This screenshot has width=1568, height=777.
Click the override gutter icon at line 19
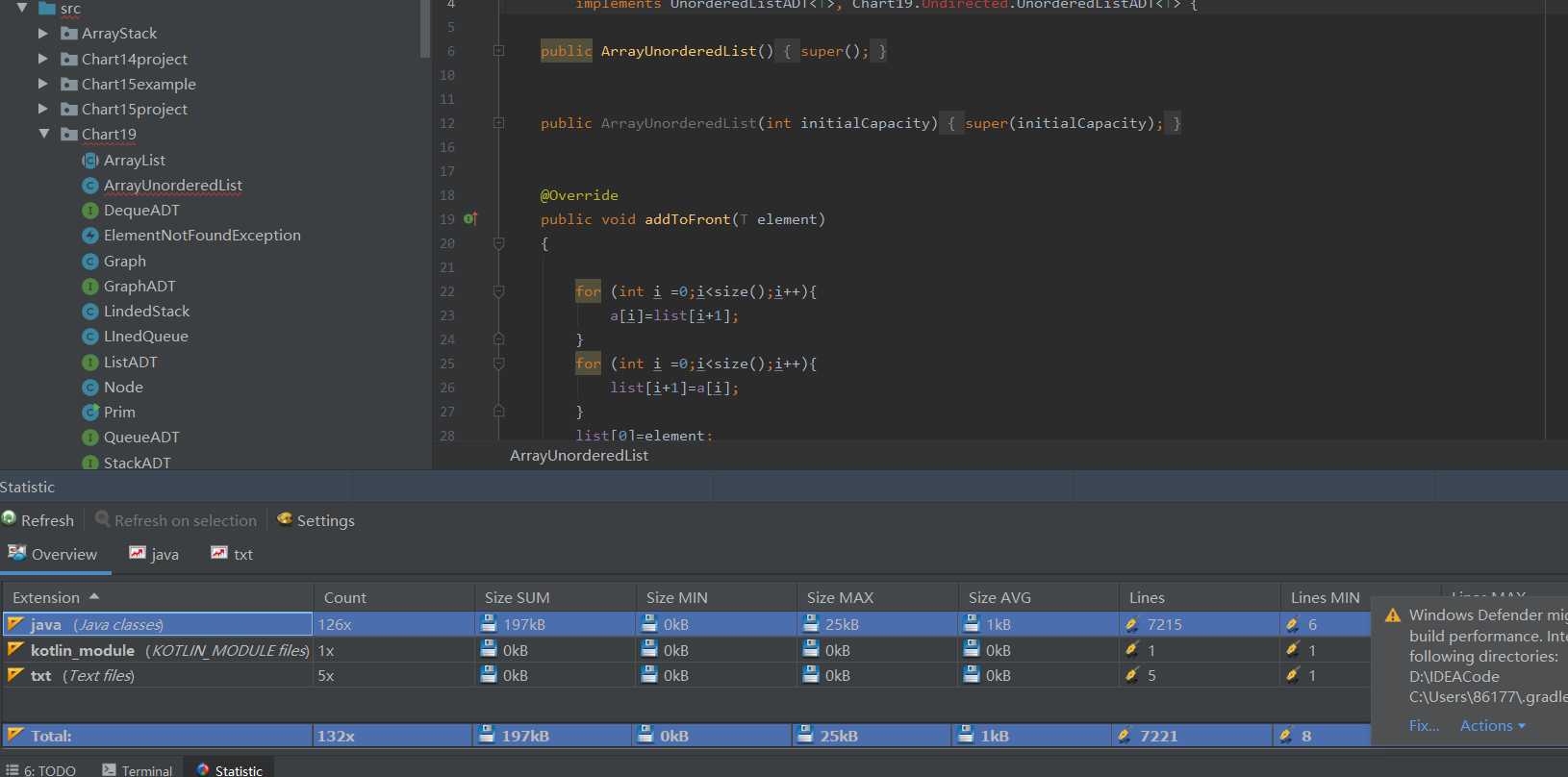click(470, 219)
